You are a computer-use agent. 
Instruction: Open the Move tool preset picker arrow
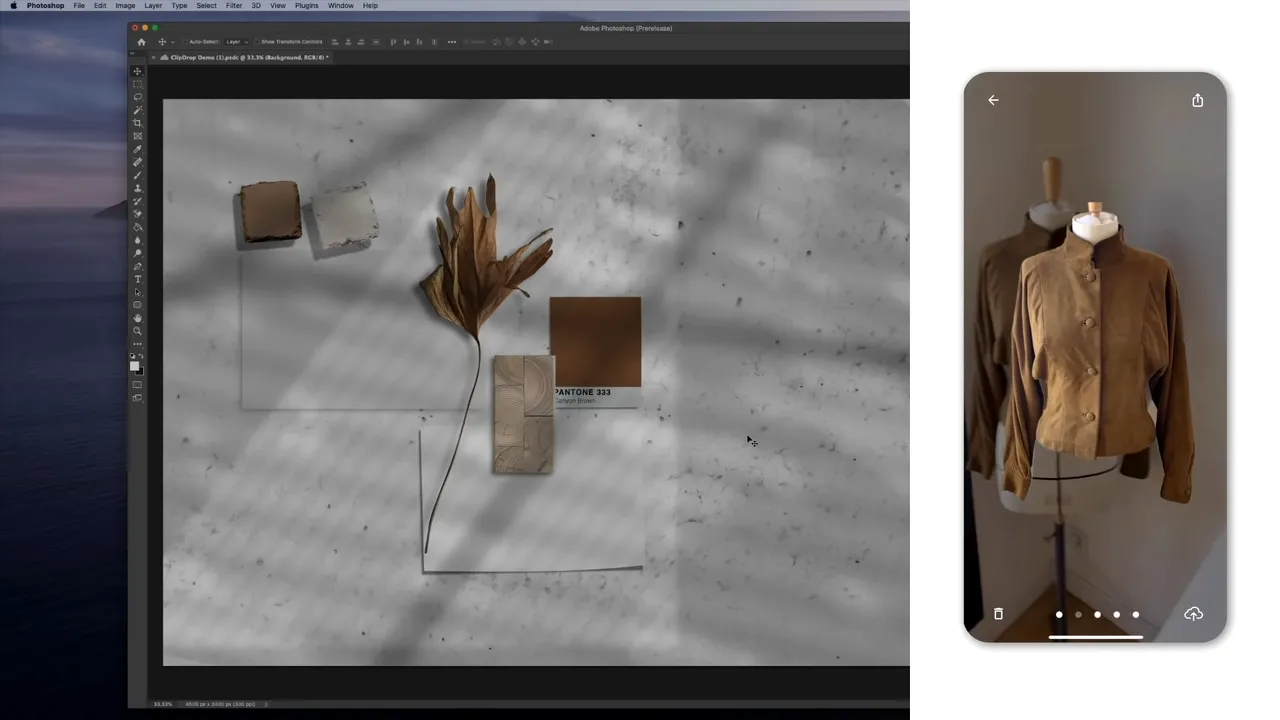point(172,42)
